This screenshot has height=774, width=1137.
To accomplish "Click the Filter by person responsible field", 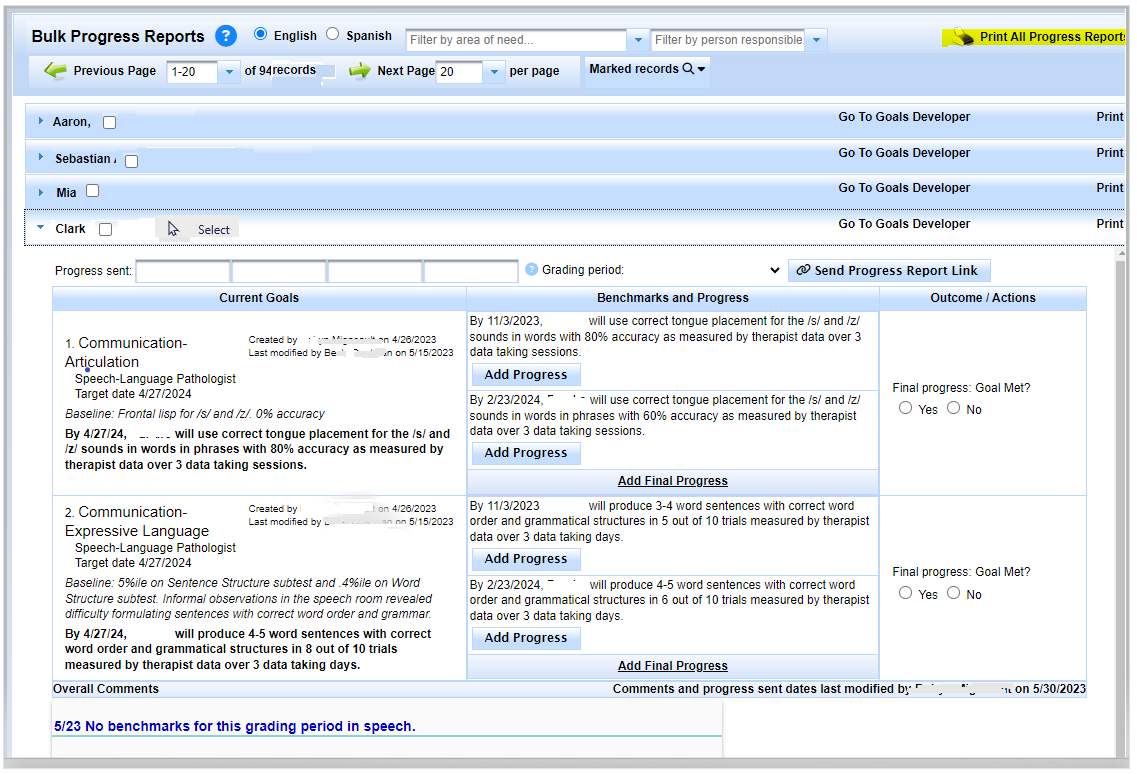I will click(x=728, y=40).
